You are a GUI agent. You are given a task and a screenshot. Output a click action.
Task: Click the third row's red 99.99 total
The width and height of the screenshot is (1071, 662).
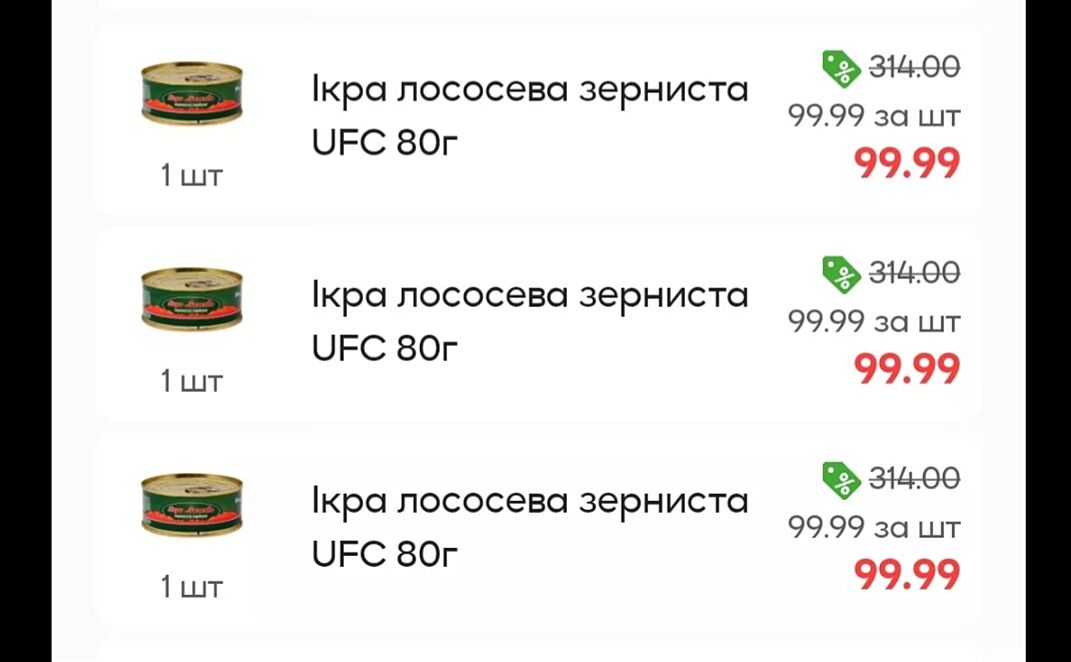click(907, 574)
